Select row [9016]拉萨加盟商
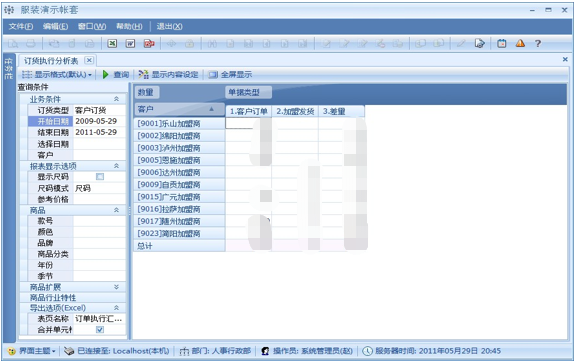The width and height of the screenshot is (576, 363). 179,209
